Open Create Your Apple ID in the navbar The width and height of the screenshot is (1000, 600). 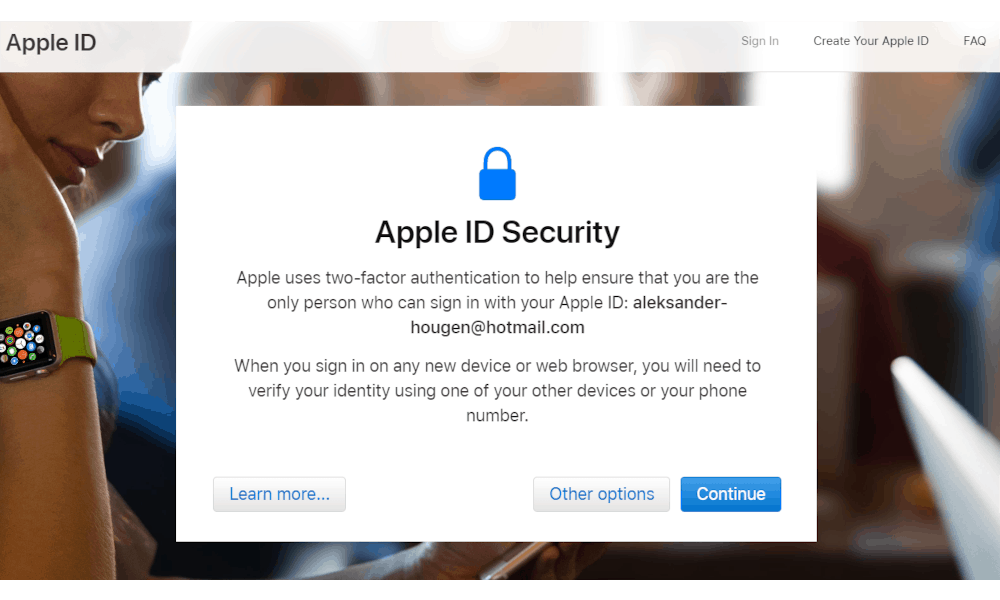coord(870,41)
